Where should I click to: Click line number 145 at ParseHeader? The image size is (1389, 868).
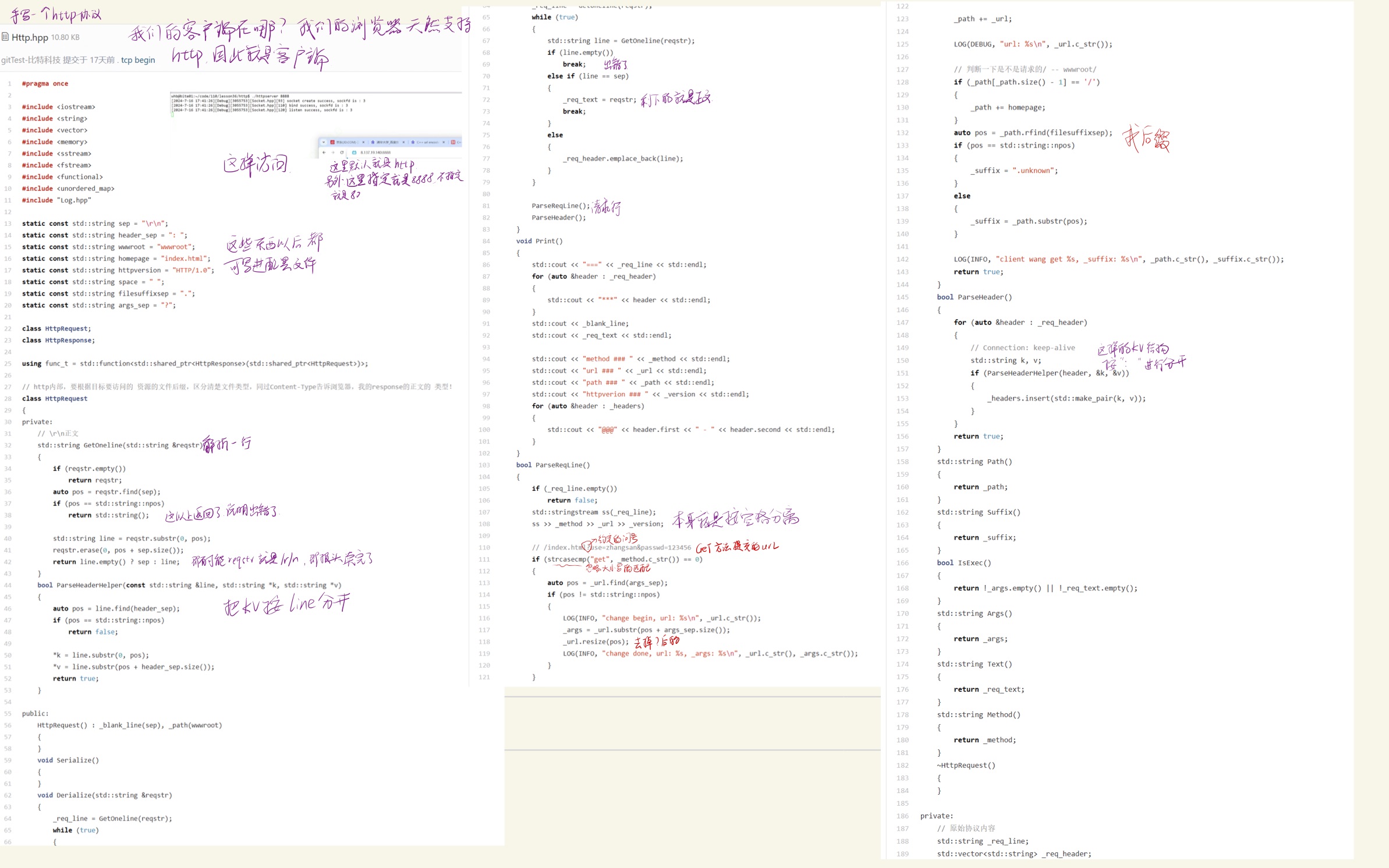902,297
